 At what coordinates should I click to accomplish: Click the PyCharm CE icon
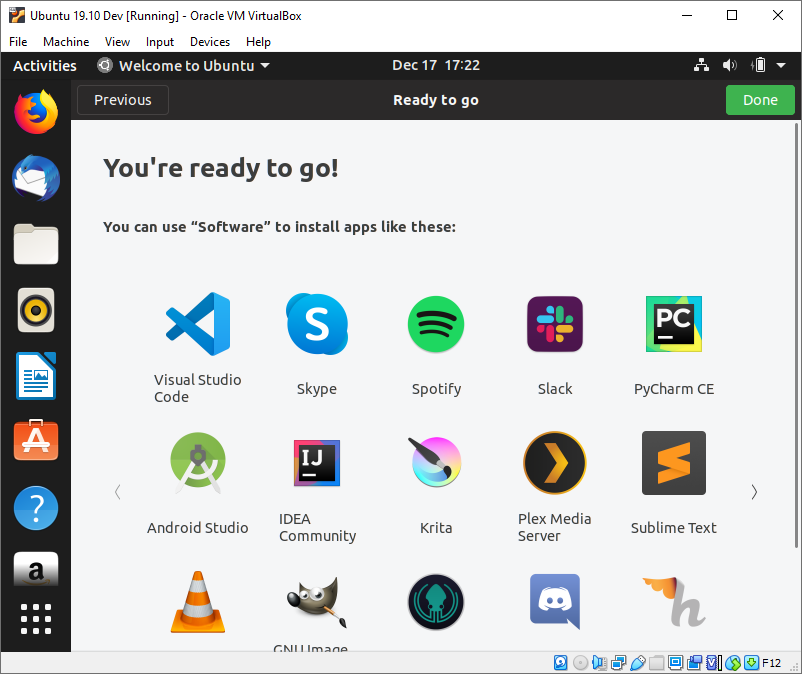tap(674, 324)
